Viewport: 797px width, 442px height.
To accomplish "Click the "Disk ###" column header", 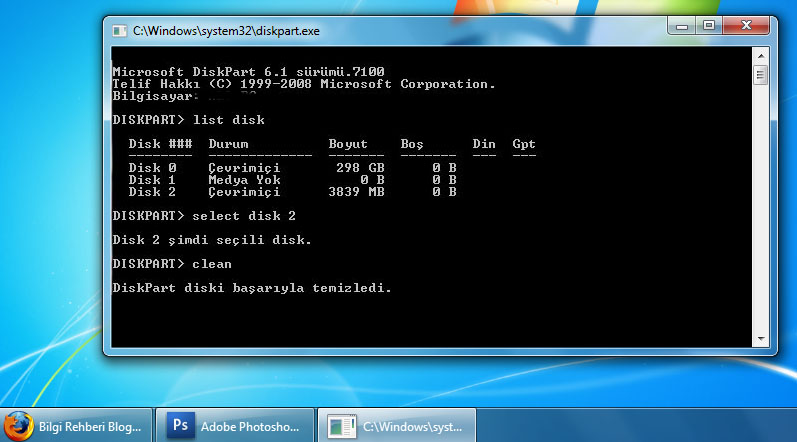I will coord(160,144).
